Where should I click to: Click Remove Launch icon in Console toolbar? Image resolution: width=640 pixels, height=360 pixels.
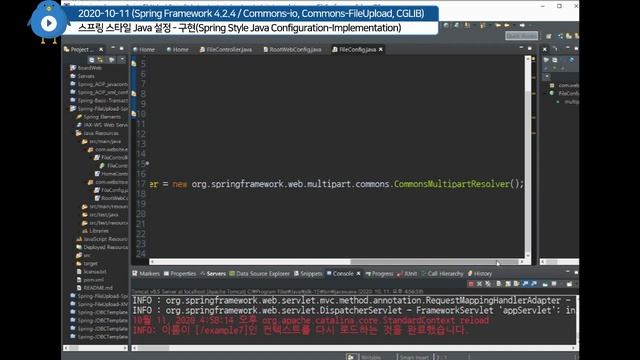(x=480, y=284)
